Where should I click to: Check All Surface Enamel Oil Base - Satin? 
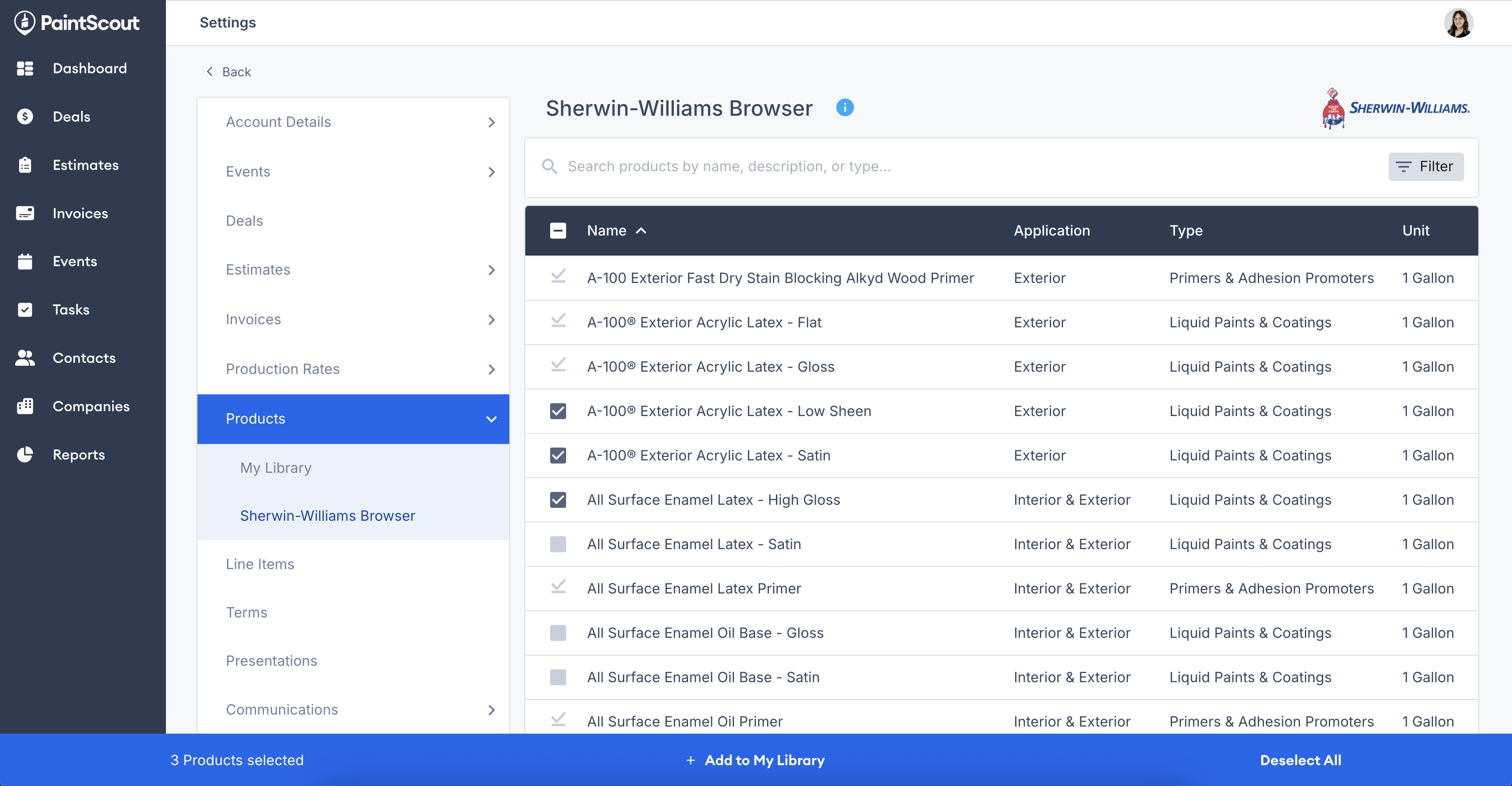pos(558,677)
